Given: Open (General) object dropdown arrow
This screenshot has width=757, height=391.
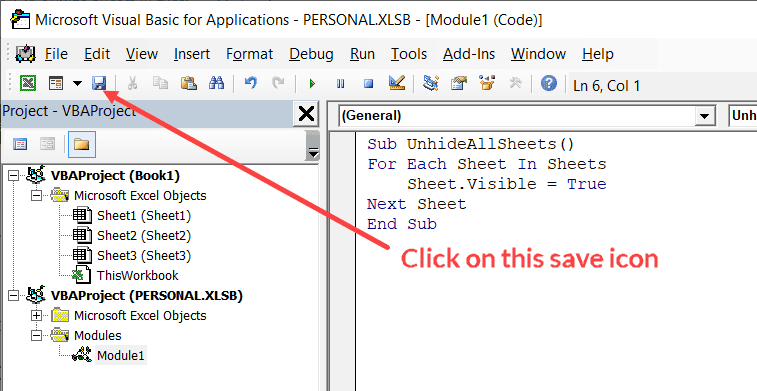Looking at the screenshot, I should point(704,116).
